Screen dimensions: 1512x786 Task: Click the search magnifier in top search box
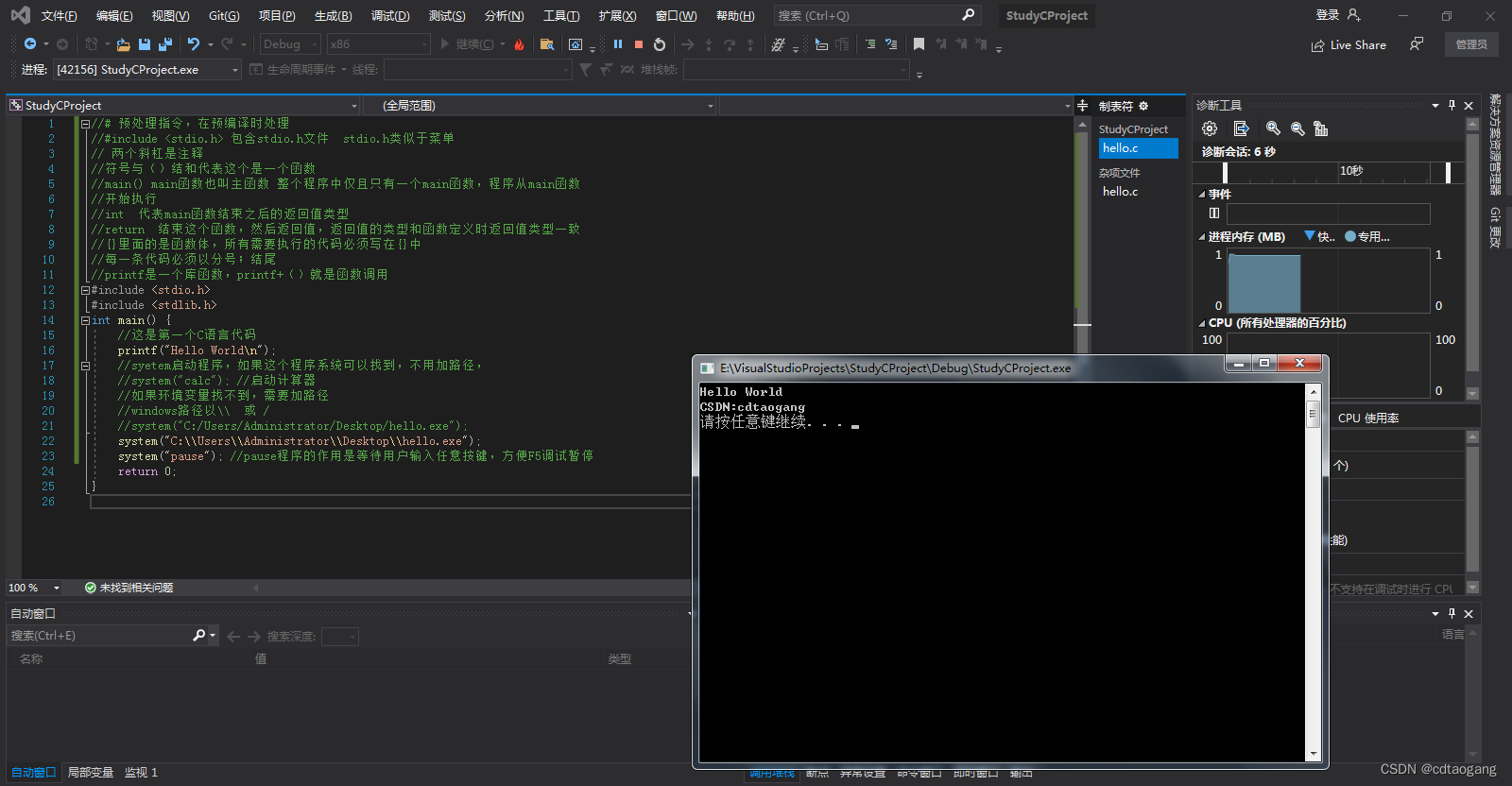click(x=968, y=15)
